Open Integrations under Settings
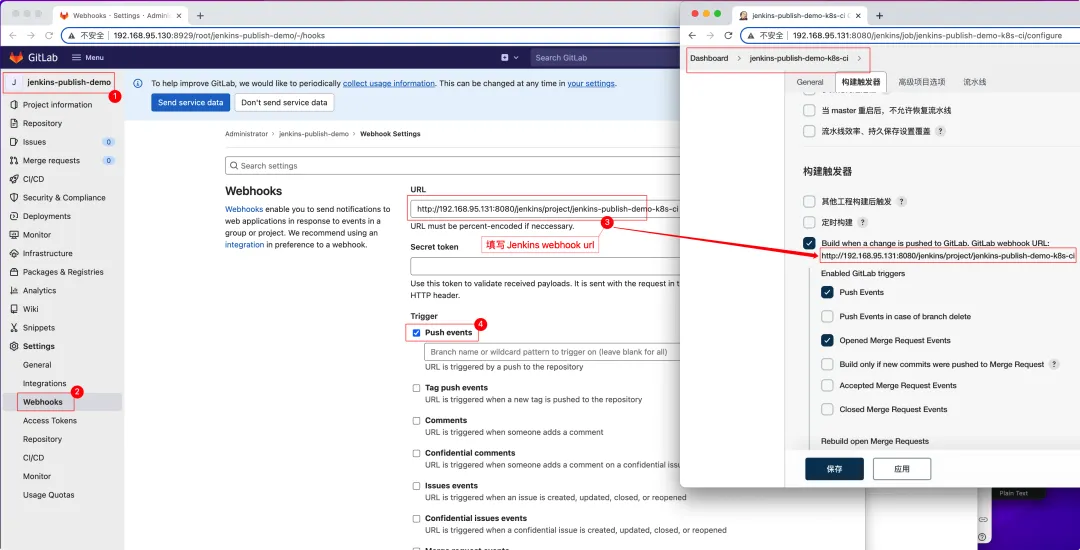 point(45,383)
